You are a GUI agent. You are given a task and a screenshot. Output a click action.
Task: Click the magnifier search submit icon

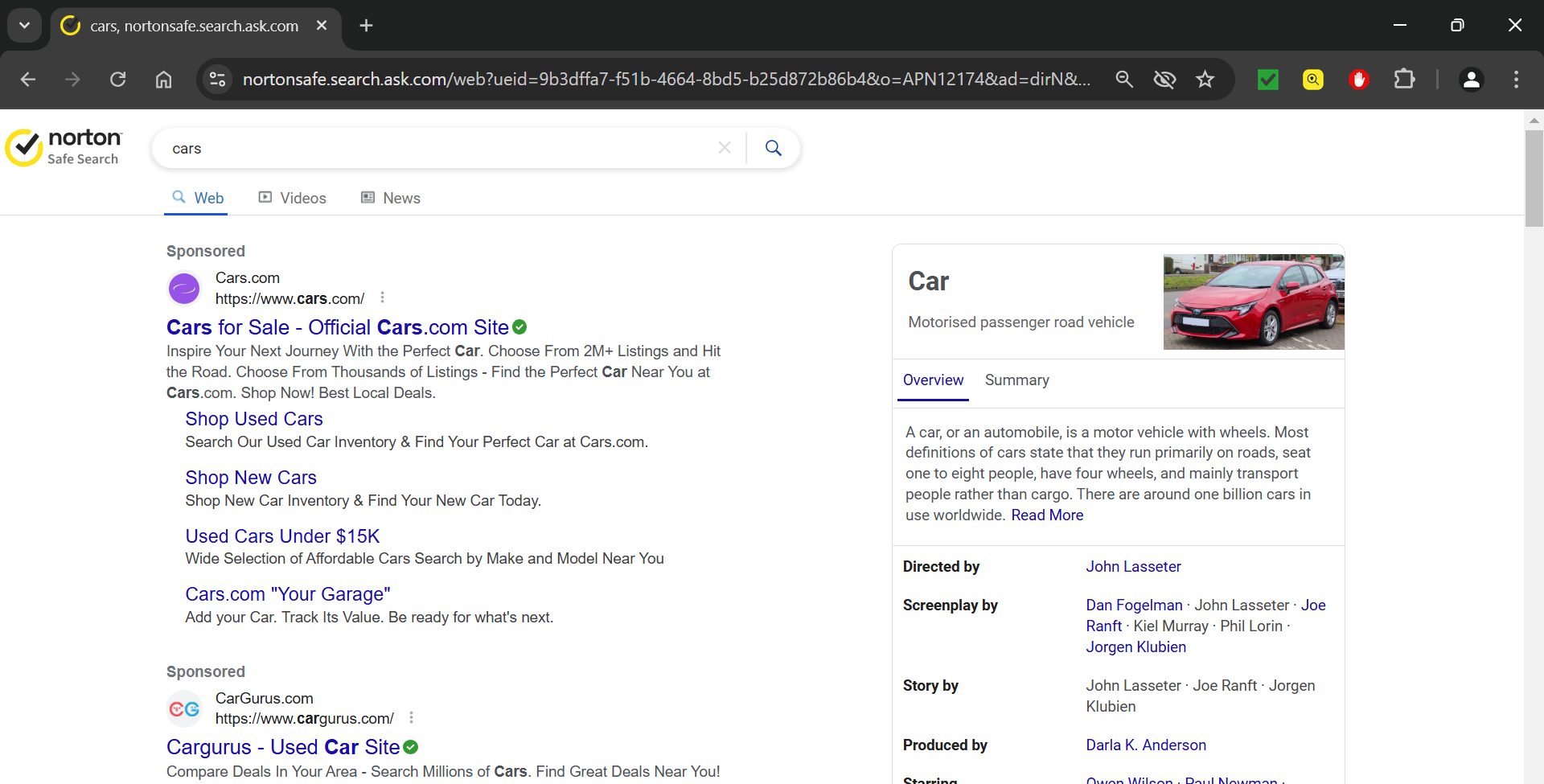(x=773, y=148)
